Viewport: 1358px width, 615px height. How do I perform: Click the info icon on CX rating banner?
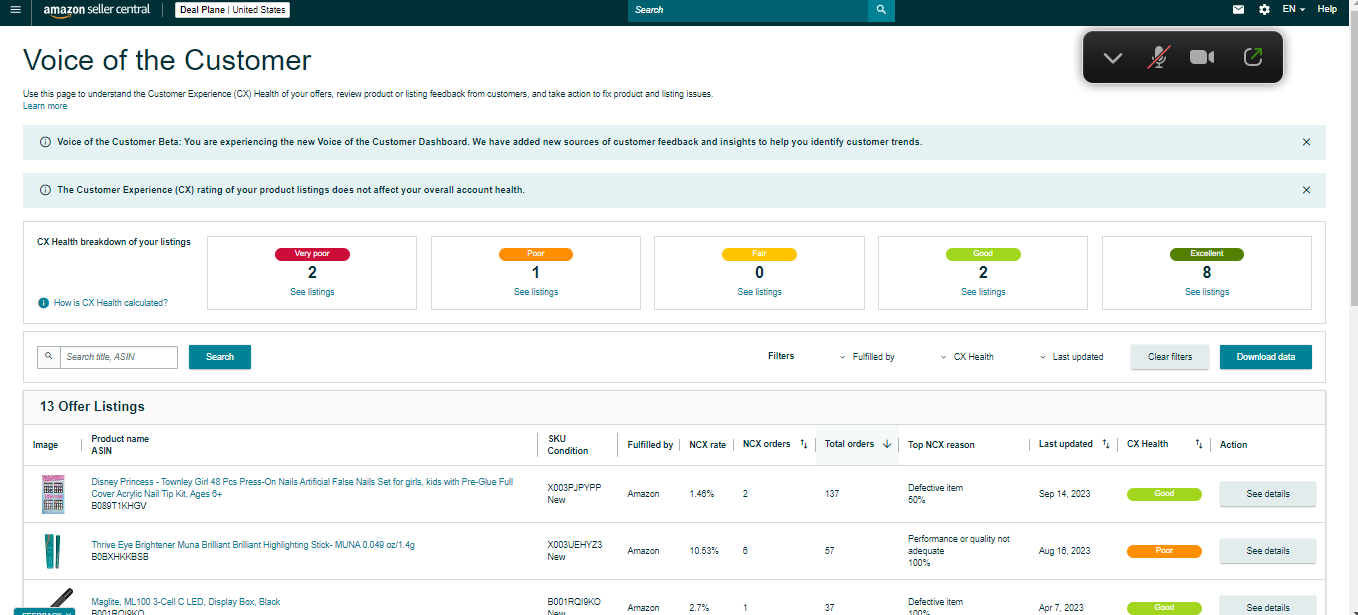point(45,190)
